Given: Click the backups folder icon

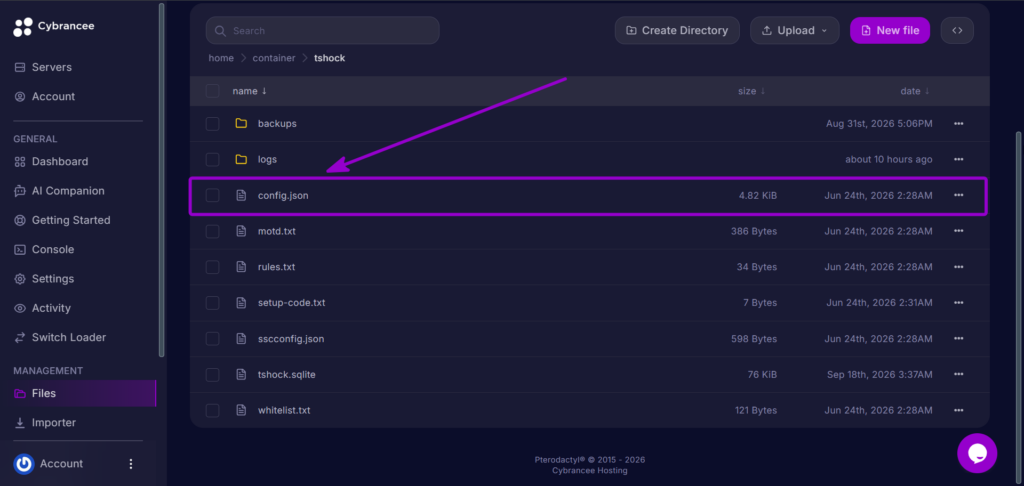Looking at the screenshot, I should click(x=241, y=123).
